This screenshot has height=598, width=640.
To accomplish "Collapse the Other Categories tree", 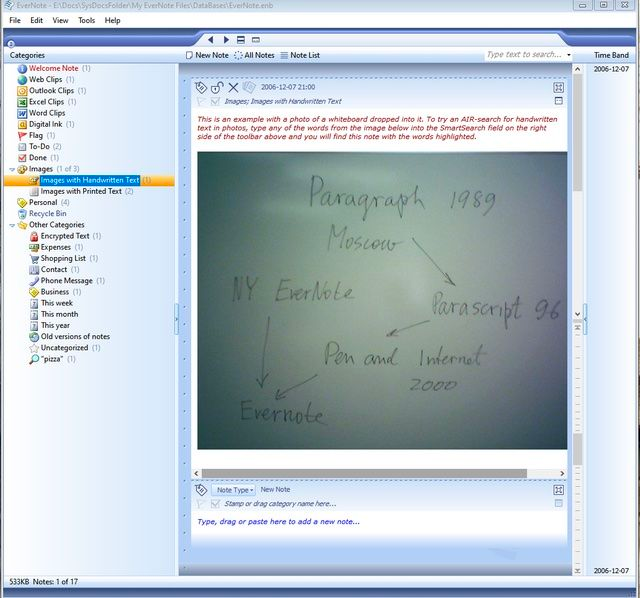I will pos(12,225).
